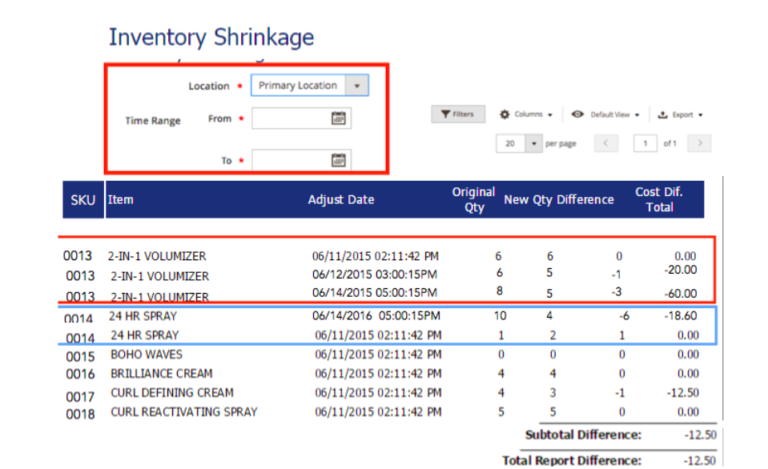Select the 24 HR SPRAY row dated 06/14/2016
The width and height of the screenshot is (768, 469).
(x=387, y=316)
